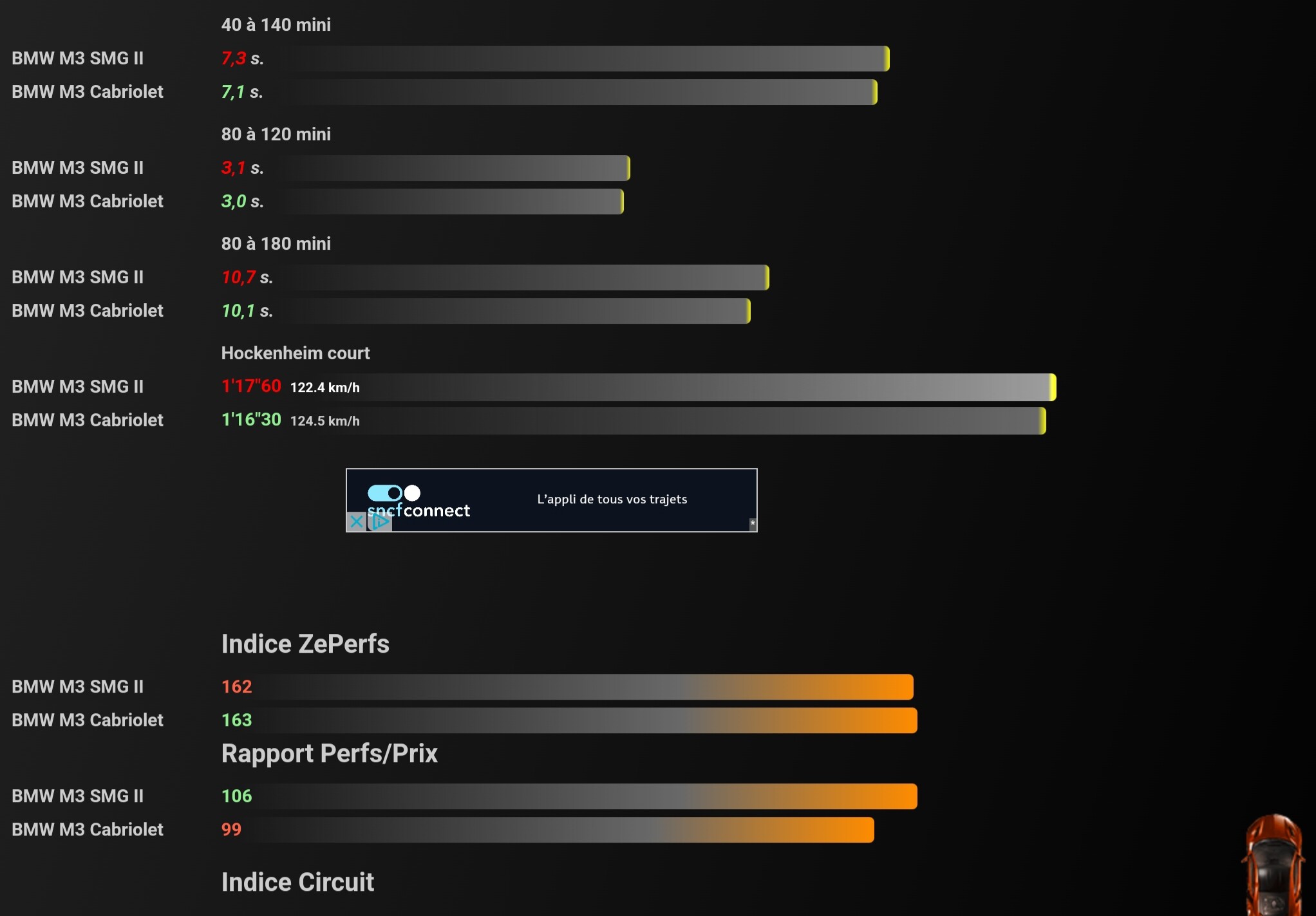This screenshot has height=916, width=1316.
Task: Click the Indice Circuit heading
Action: point(297,882)
